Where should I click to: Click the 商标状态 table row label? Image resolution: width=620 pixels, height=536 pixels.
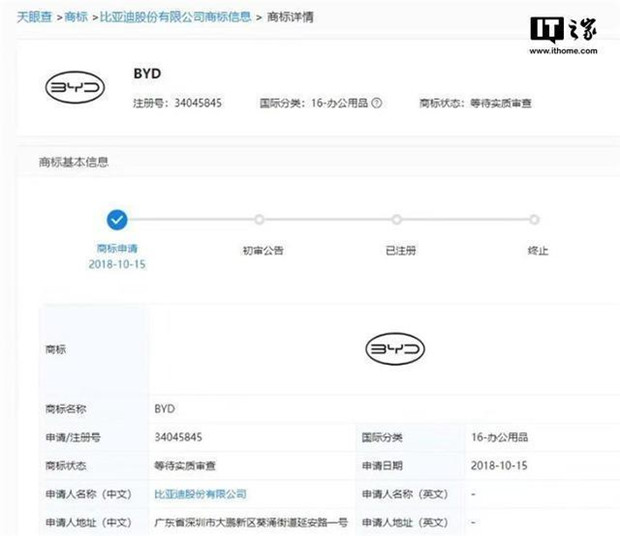[x=66, y=466]
